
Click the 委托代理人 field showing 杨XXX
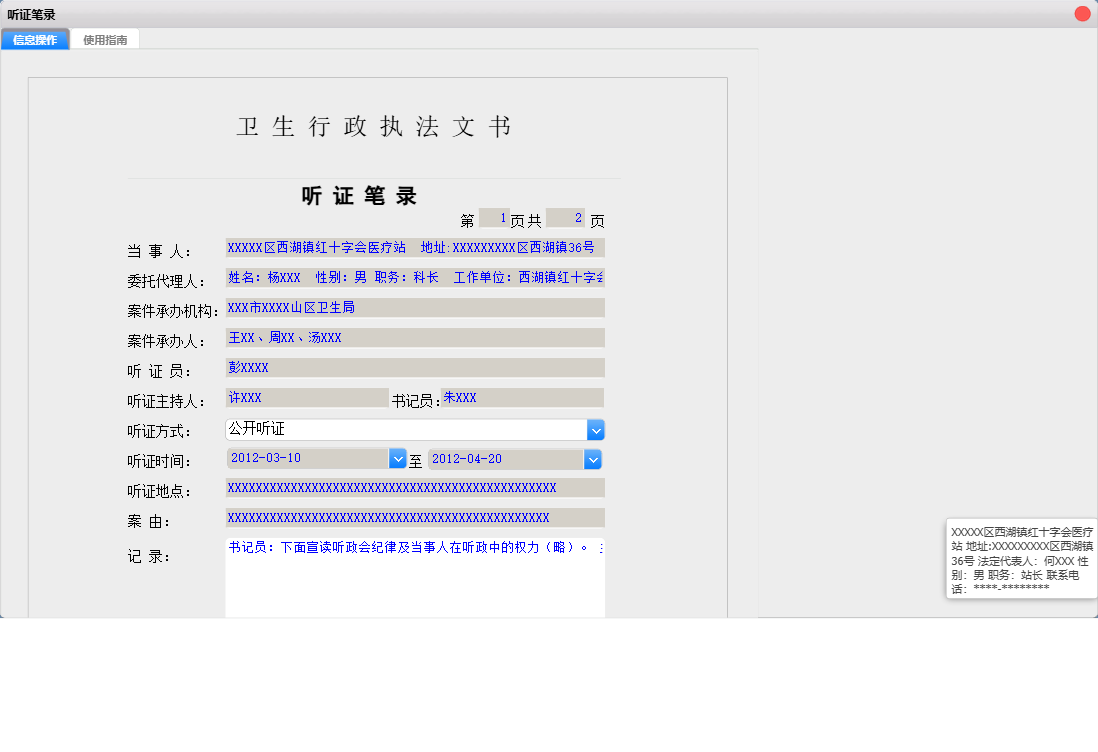[414, 277]
